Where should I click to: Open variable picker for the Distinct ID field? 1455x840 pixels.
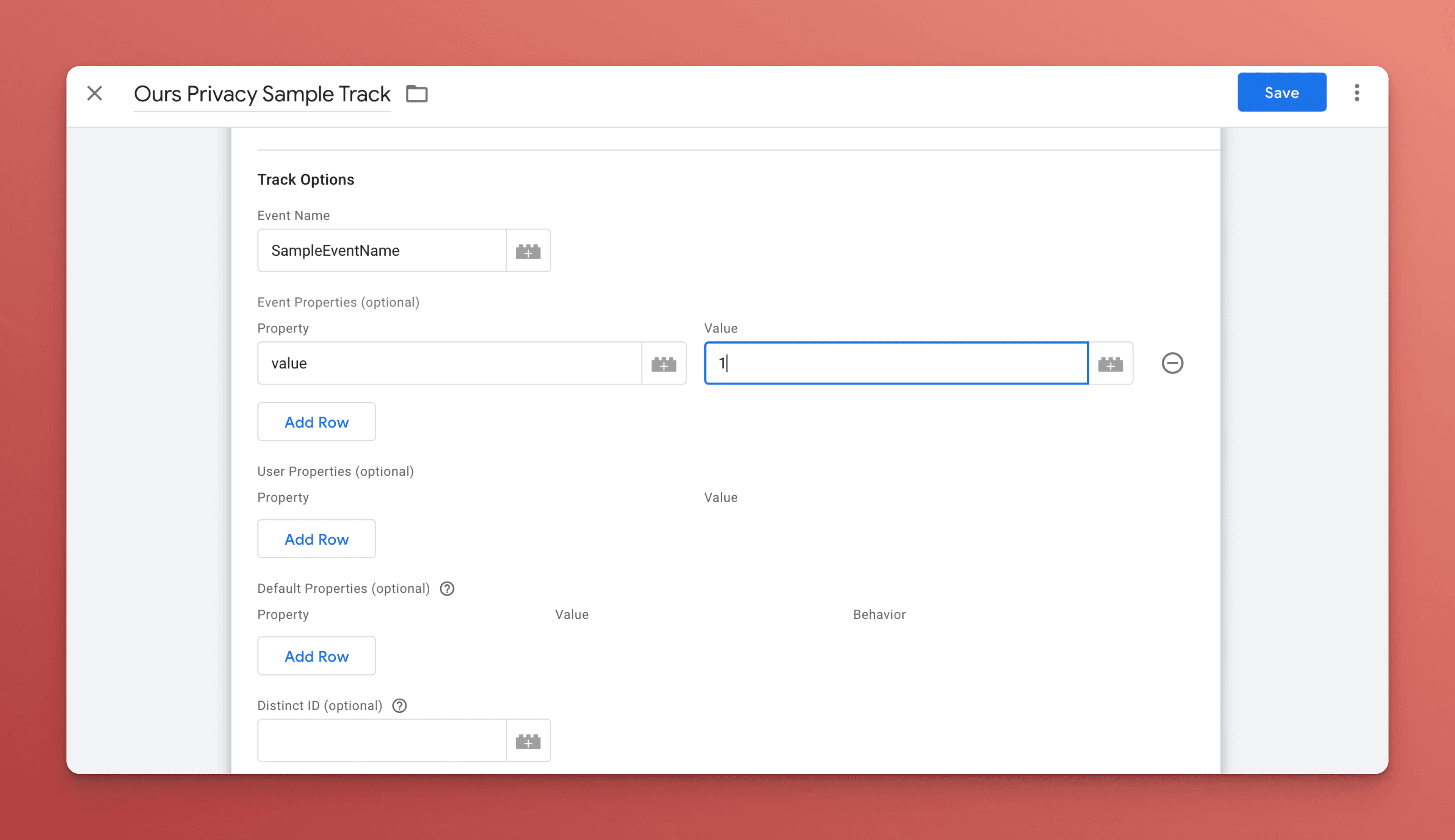(528, 741)
